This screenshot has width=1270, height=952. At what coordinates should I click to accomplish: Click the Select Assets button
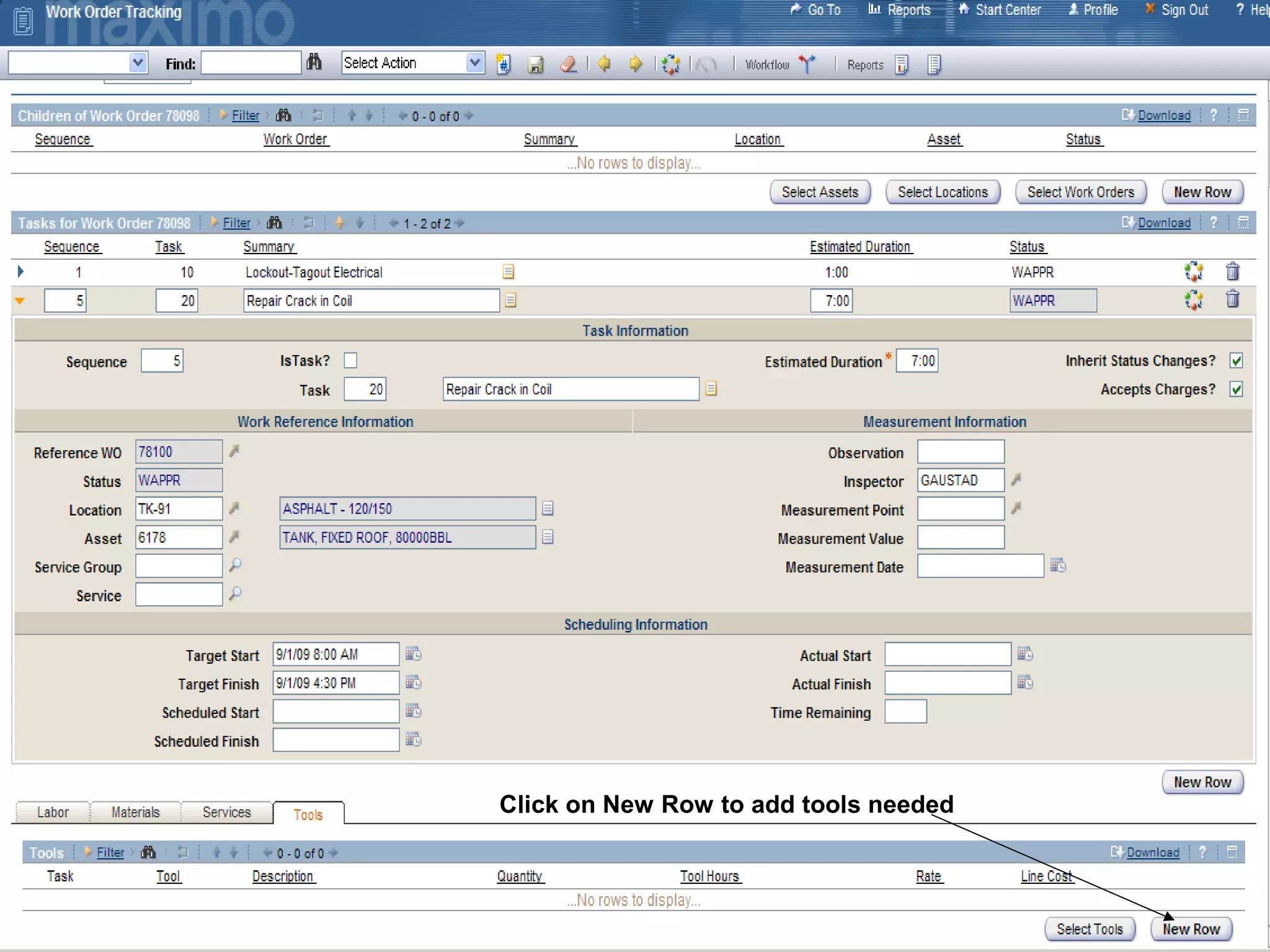(820, 192)
